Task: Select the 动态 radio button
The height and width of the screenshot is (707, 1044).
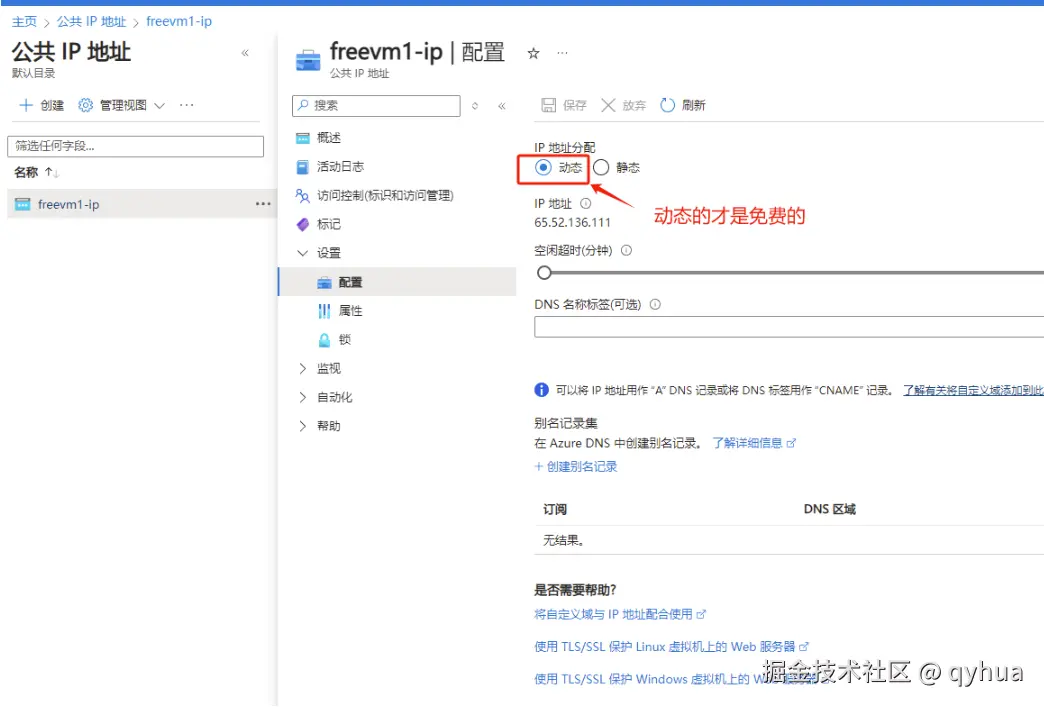Action: point(543,167)
